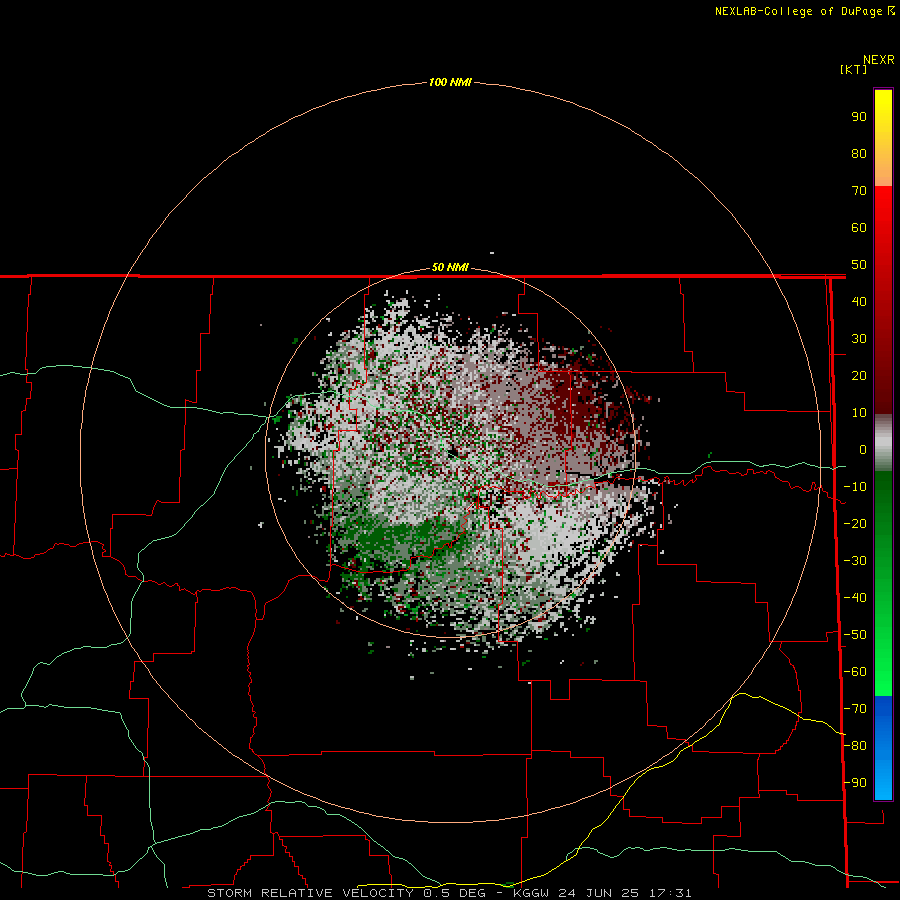Click the gray zero-velocity segment of colorbar
900x900 pixels.
tap(883, 443)
